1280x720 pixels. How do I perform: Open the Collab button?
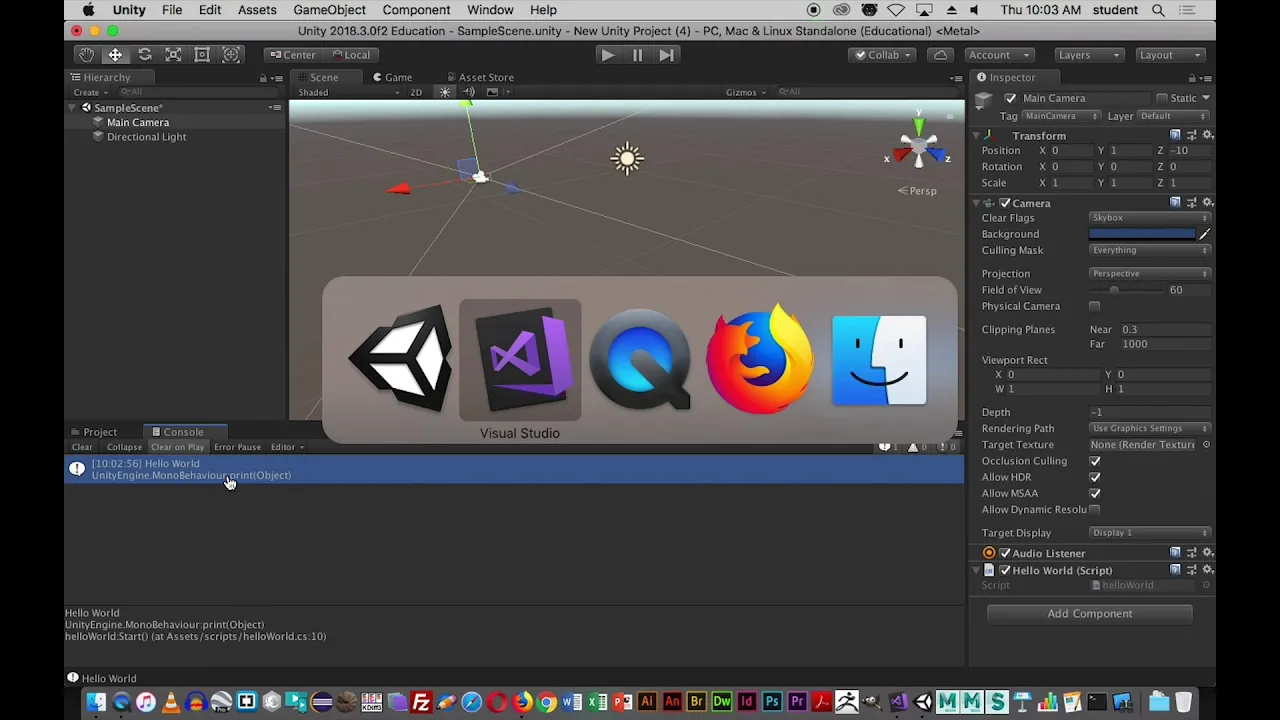884,55
